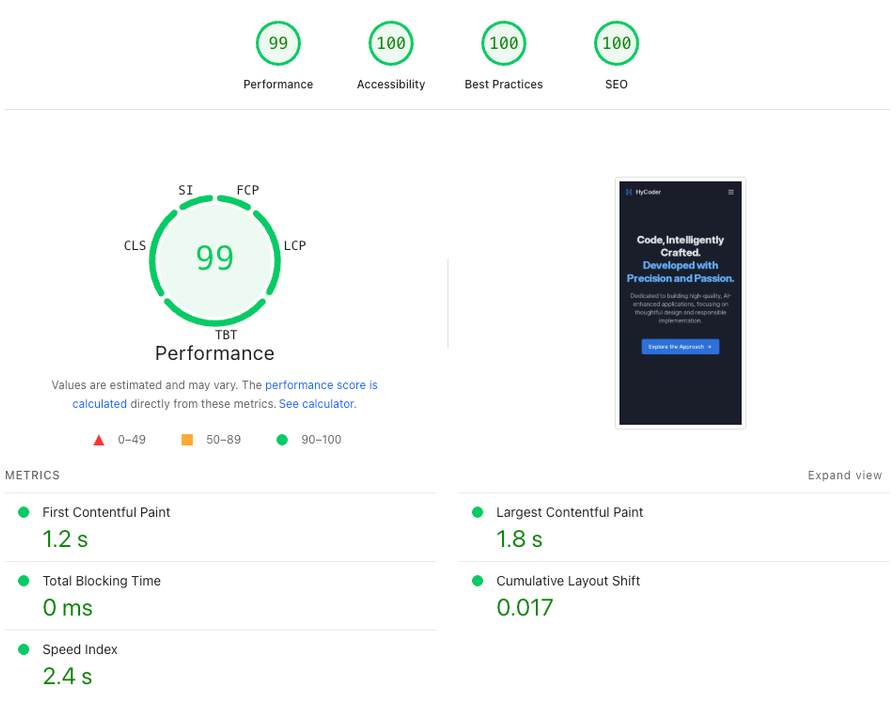Click the Accessibility score gauge showing 100
The height and width of the screenshot is (702, 896).
pyautogui.click(x=391, y=43)
